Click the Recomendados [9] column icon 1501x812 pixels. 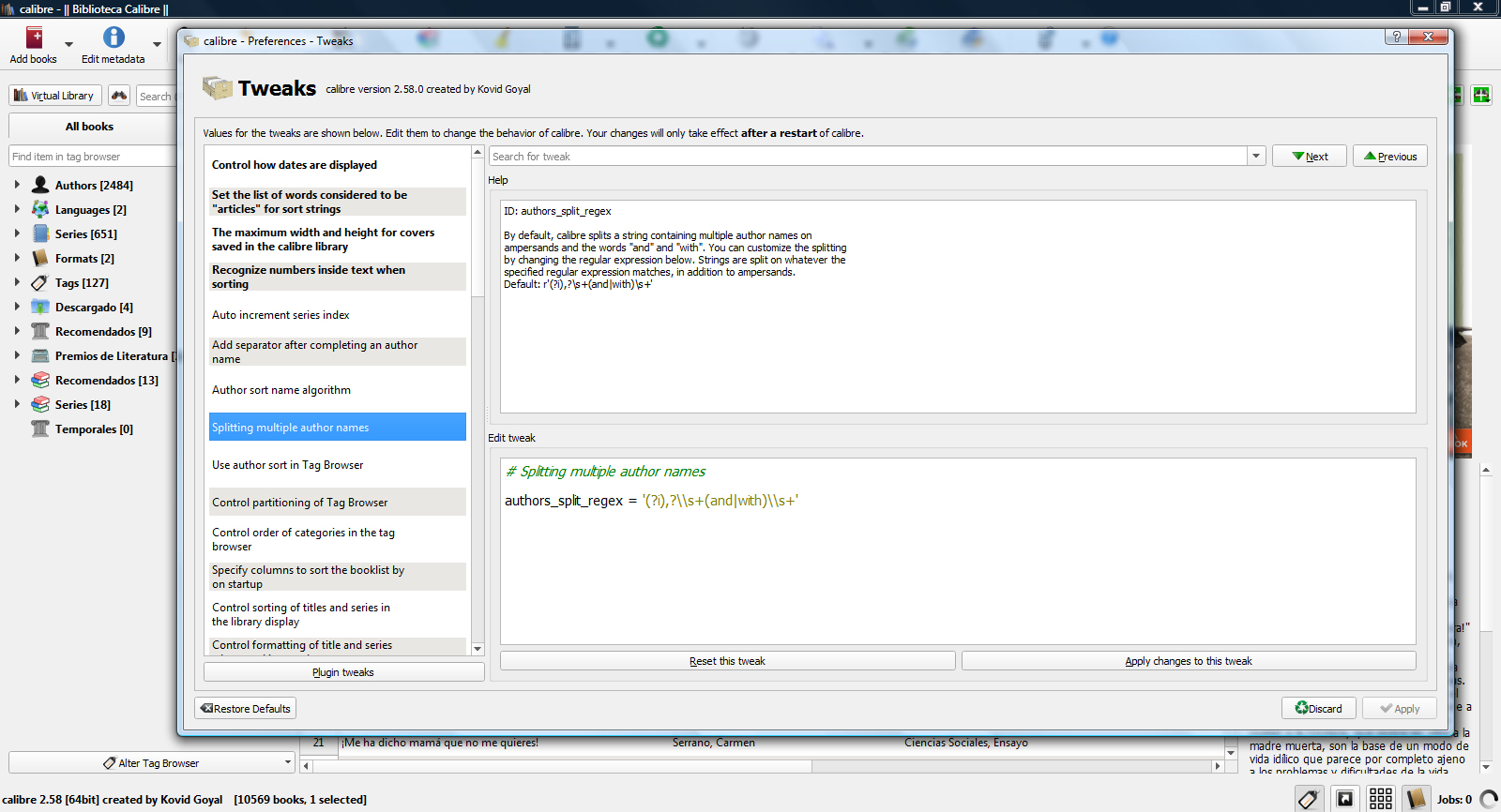[40, 331]
